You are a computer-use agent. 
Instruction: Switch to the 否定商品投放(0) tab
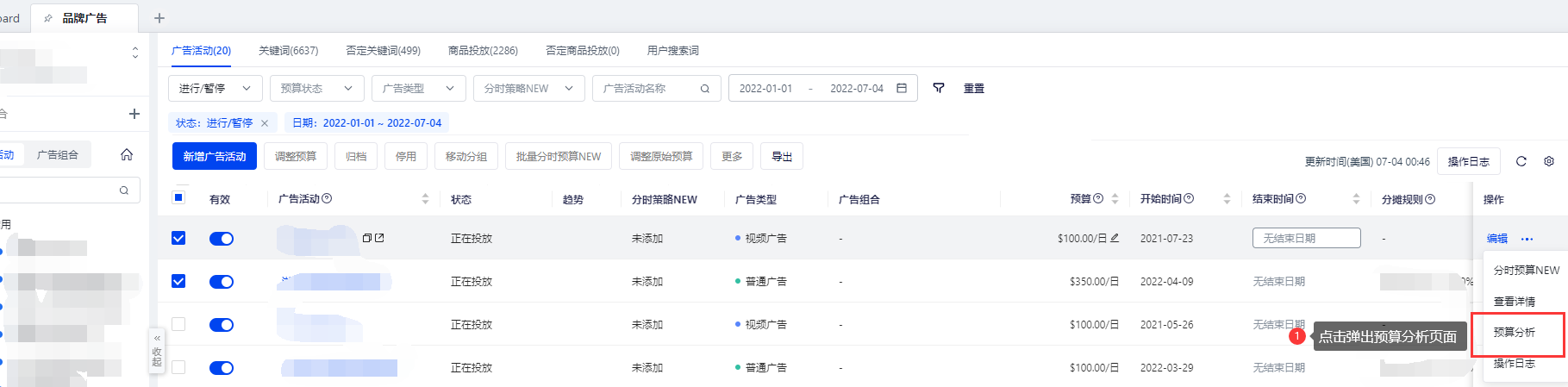pos(582,51)
